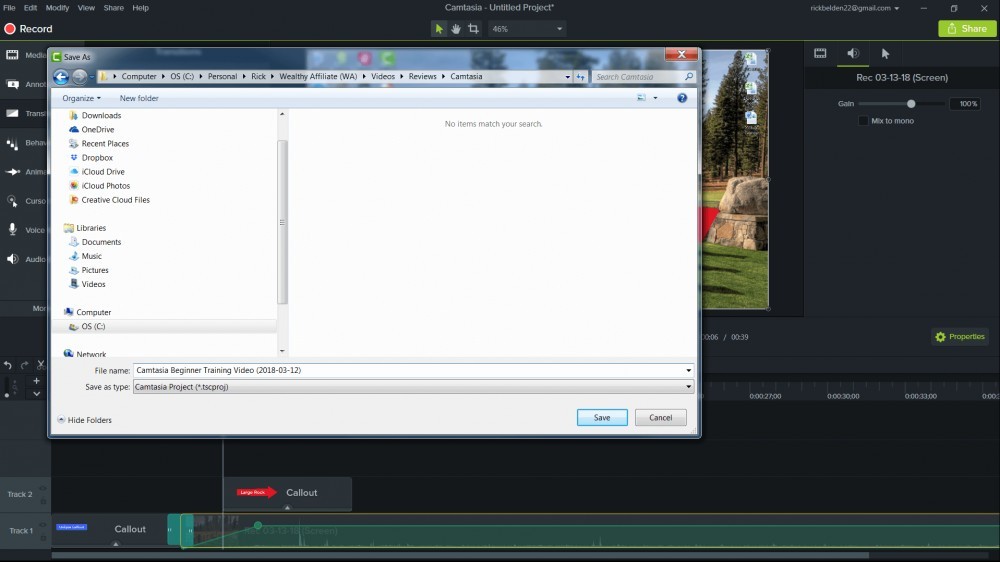Screen dimensions: 1000x562
Task: Open the Audio Effects speaker icon
Action: pyautogui.click(x=12, y=259)
